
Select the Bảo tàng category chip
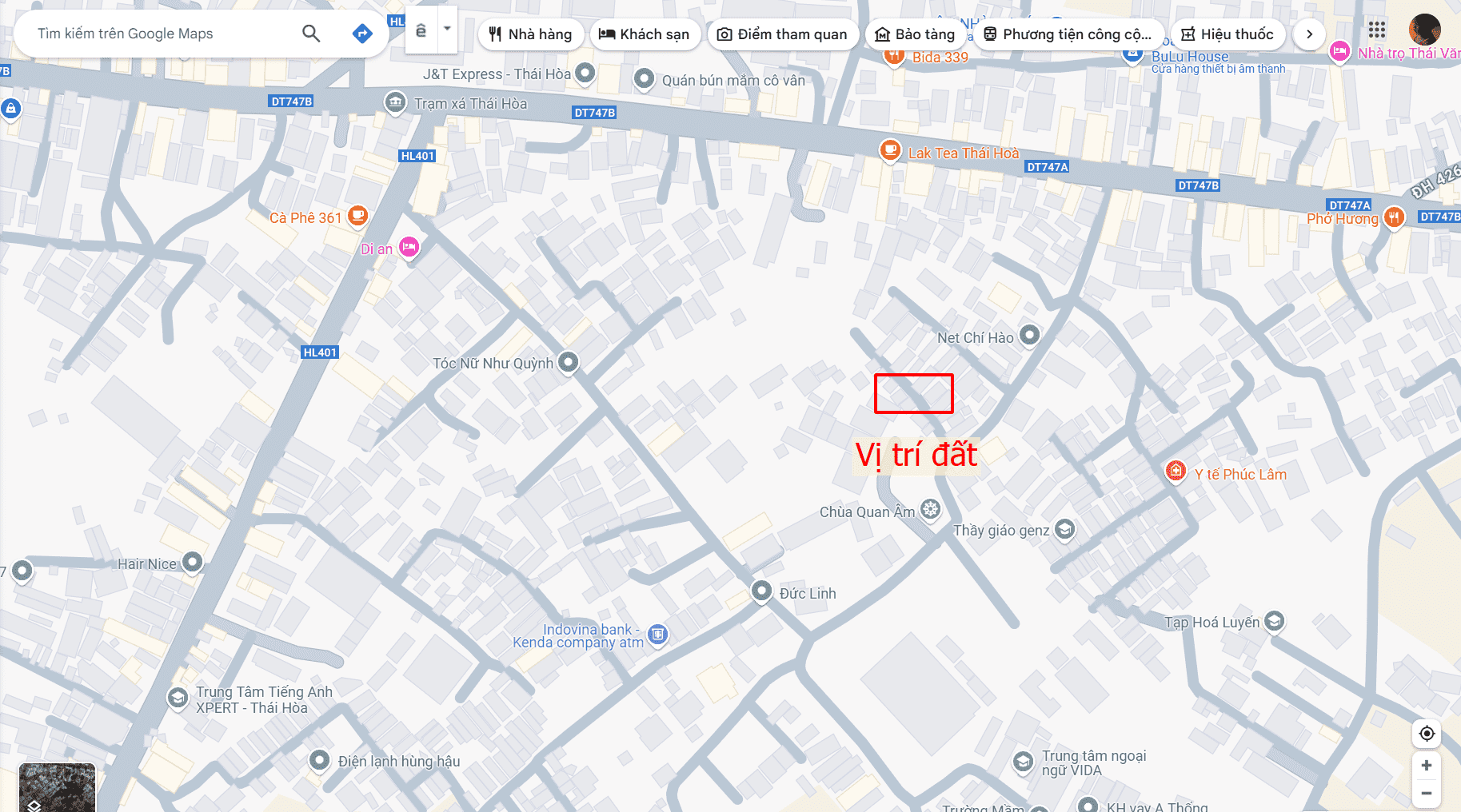point(916,34)
